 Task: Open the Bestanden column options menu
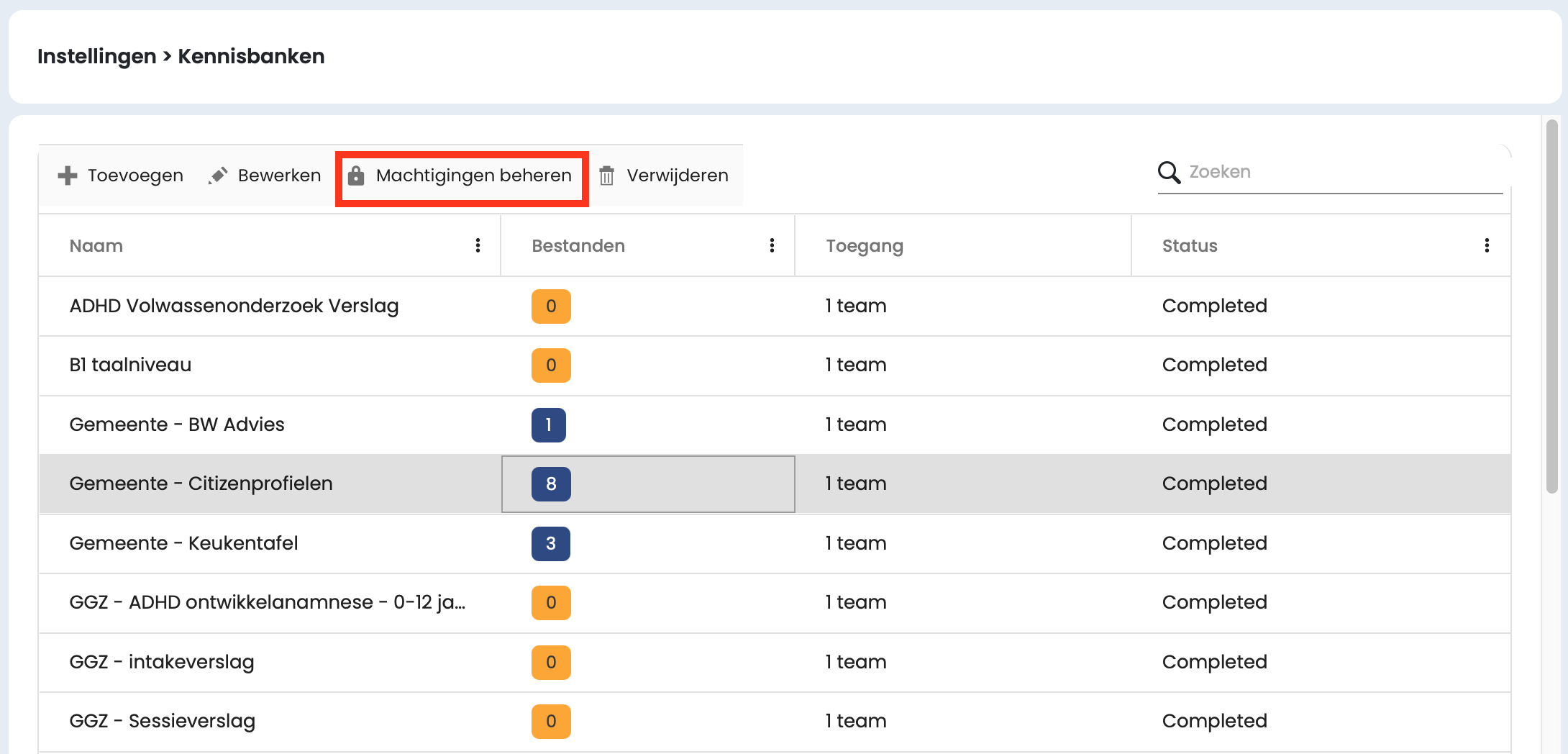[x=772, y=246]
